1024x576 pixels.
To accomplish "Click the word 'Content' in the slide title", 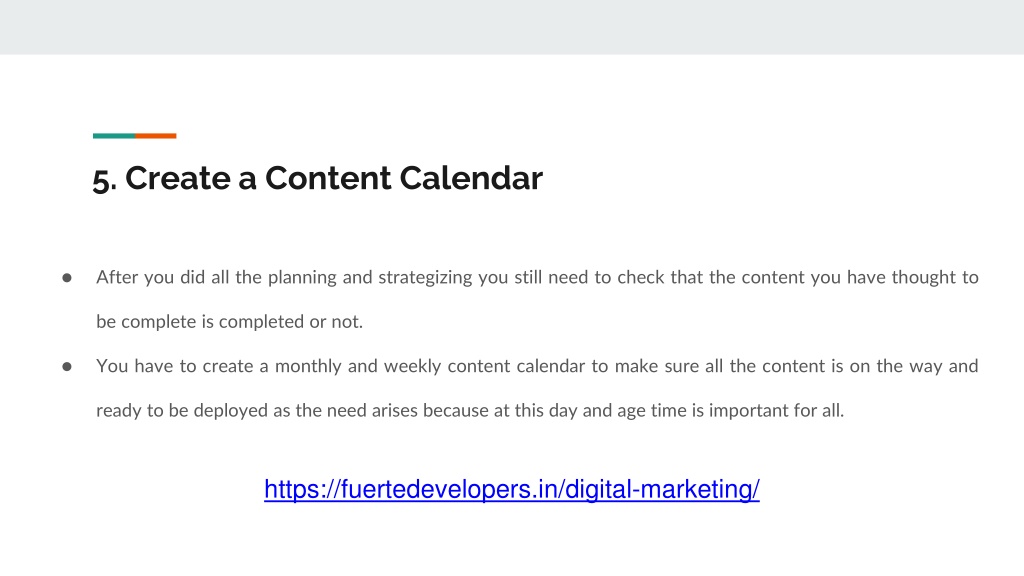I will pyautogui.click(x=328, y=178).
